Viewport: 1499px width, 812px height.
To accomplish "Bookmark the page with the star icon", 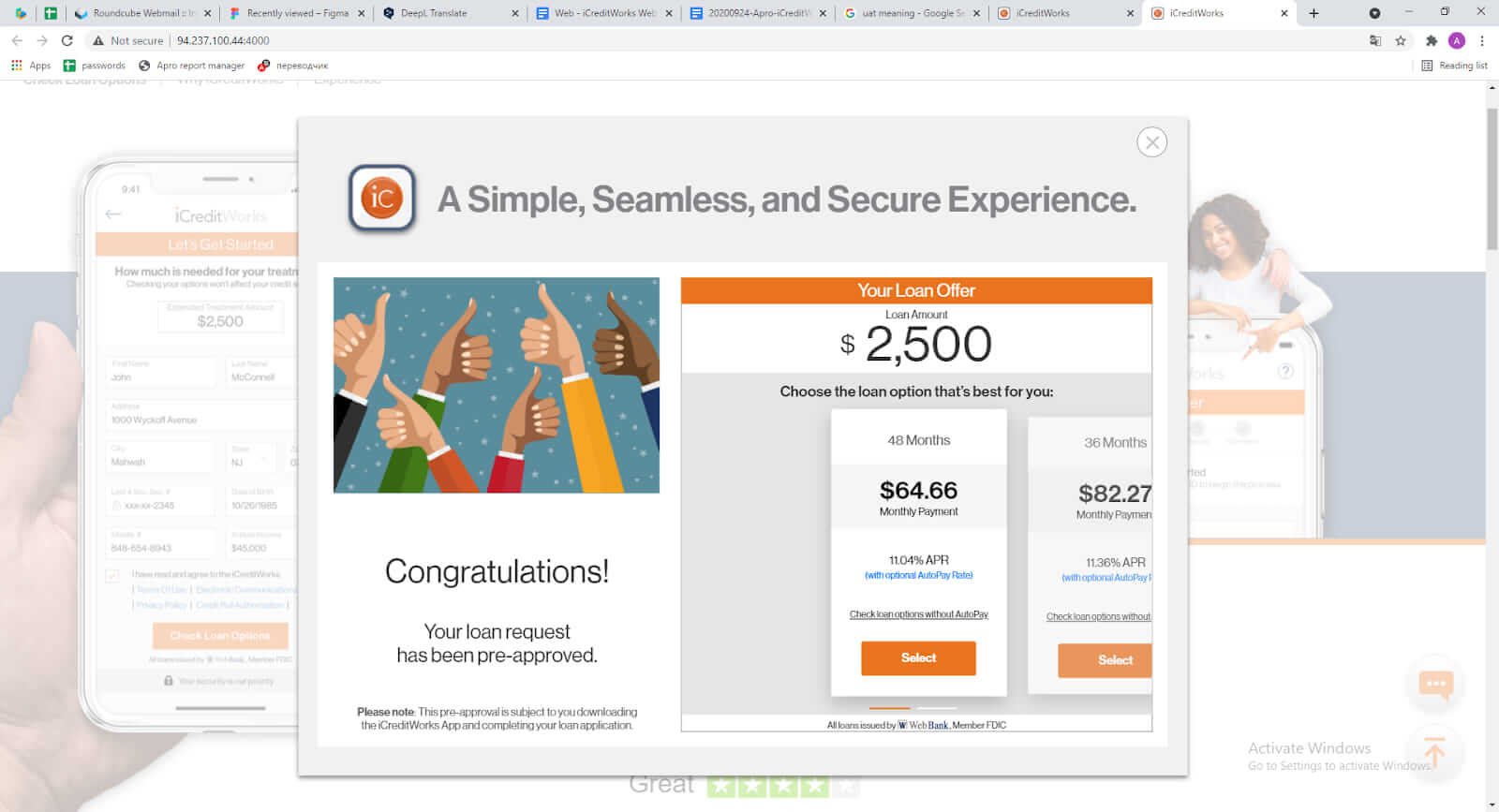I will [1403, 41].
